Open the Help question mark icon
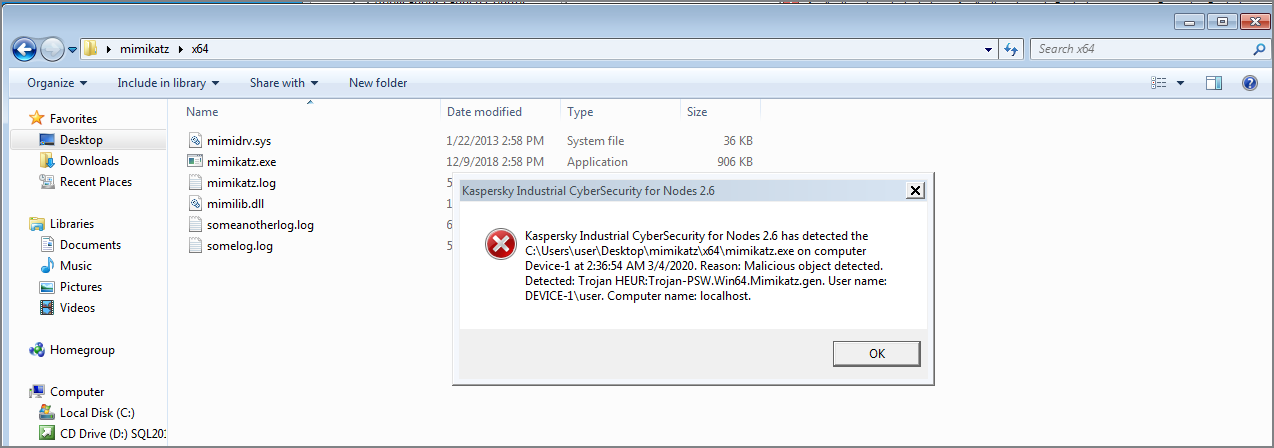 (x=1249, y=83)
